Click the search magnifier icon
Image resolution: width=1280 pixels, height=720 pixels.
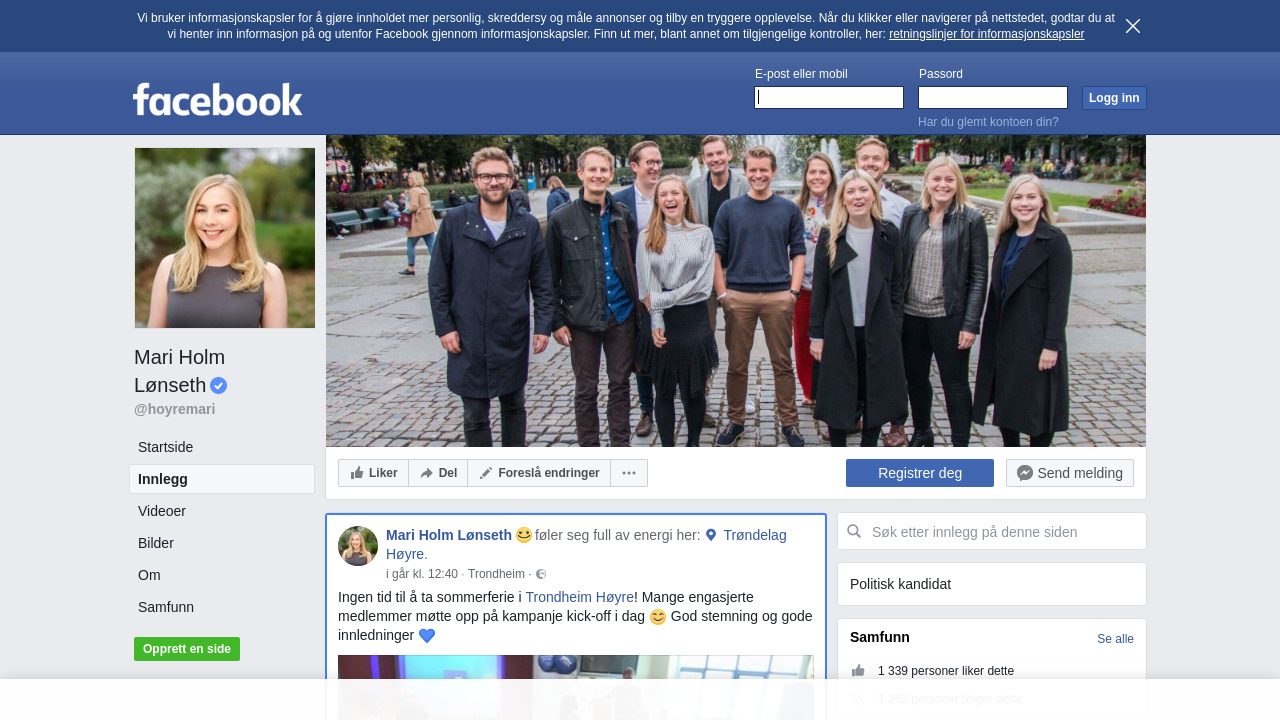click(x=854, y=531)
